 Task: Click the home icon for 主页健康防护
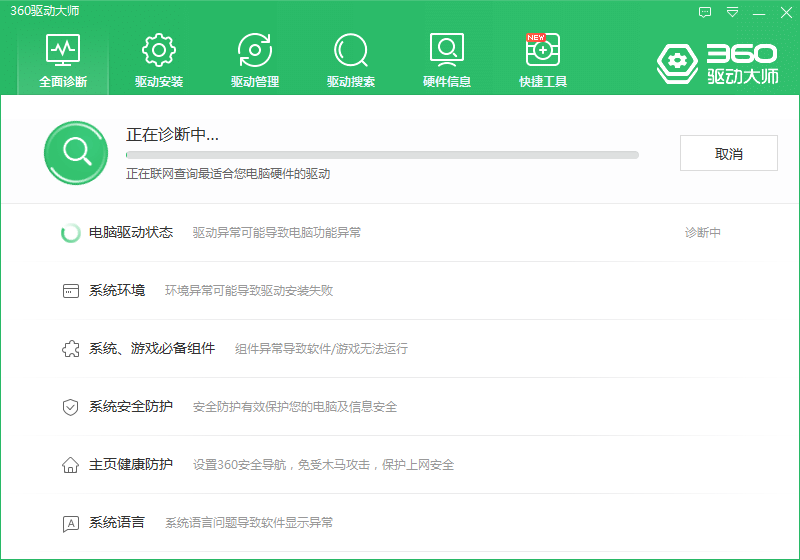[x=70, y=465]
